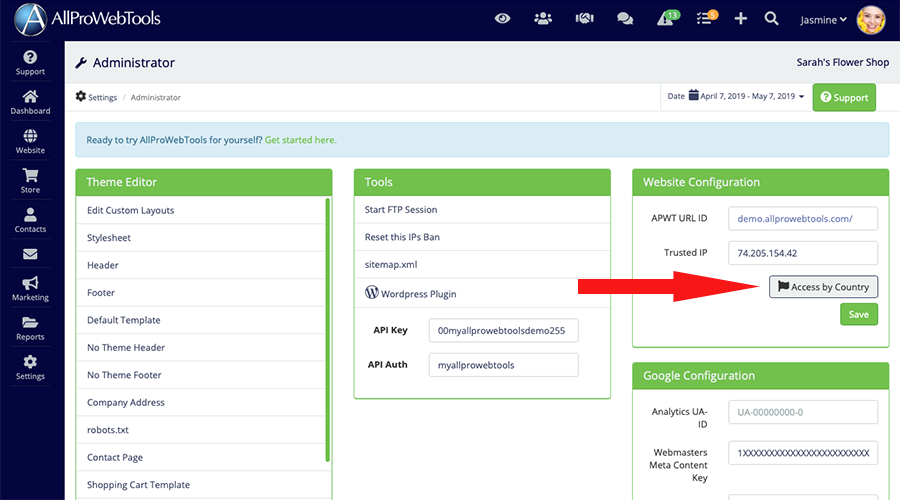Open the mail envelope in sidebar
Viewport: 900px width, 500px height.
tap(30, 254)
